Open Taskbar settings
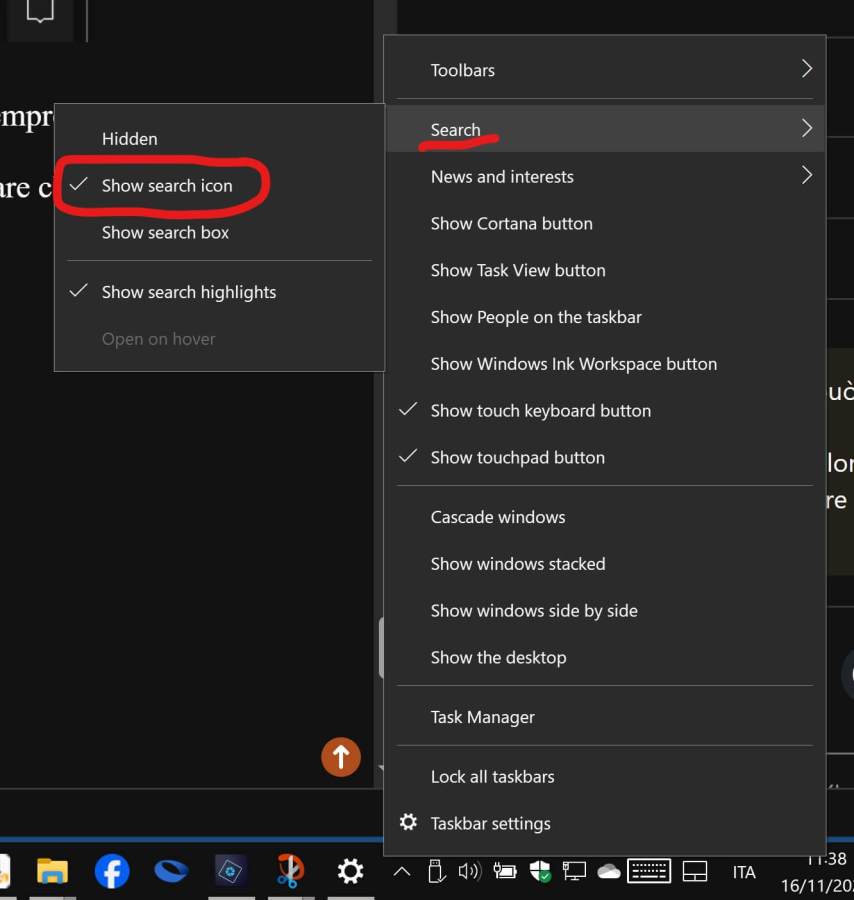This screenshot has width=854, height=900. tap(490, 824)
